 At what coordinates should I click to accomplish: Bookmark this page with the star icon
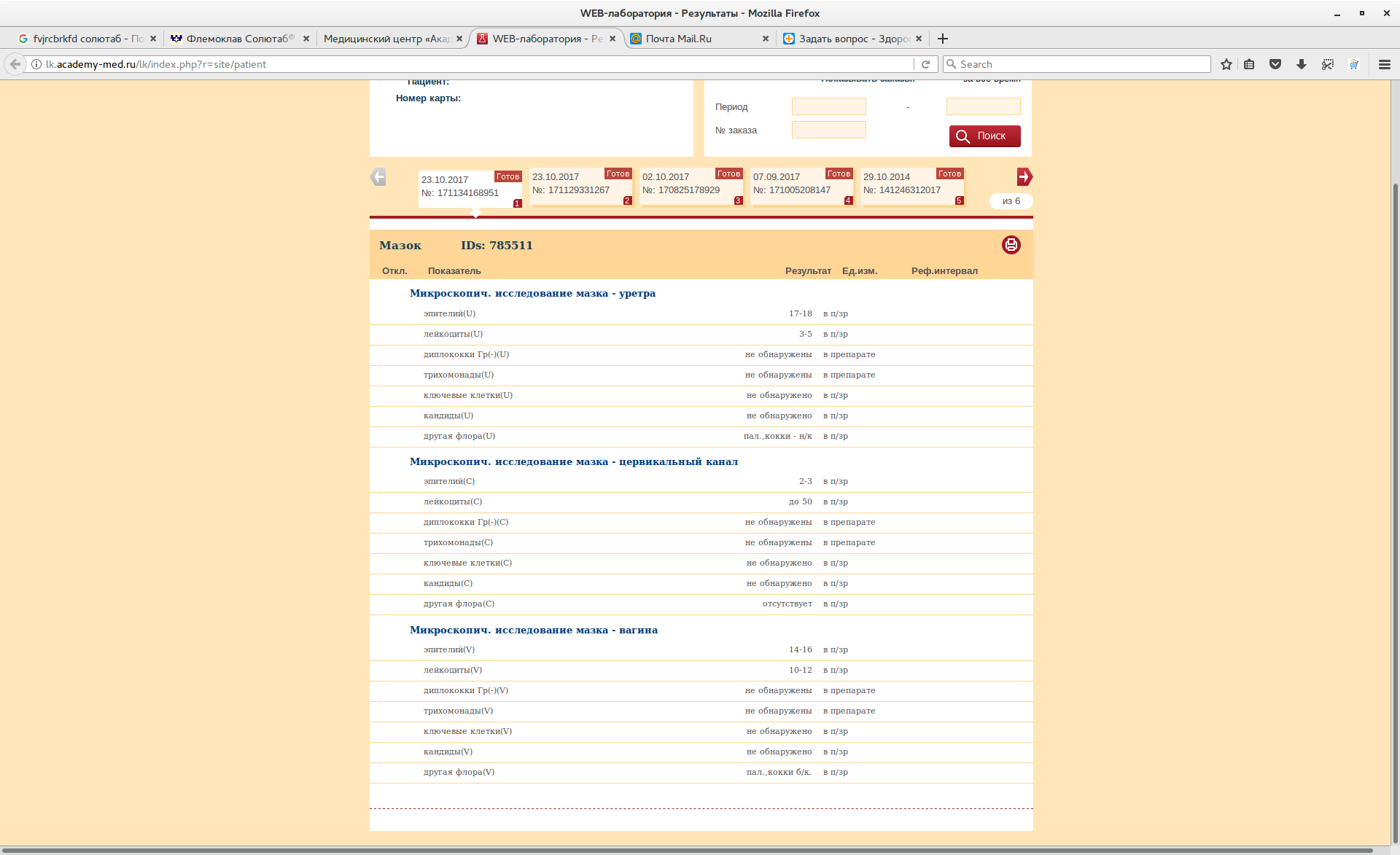point(1226,64)
